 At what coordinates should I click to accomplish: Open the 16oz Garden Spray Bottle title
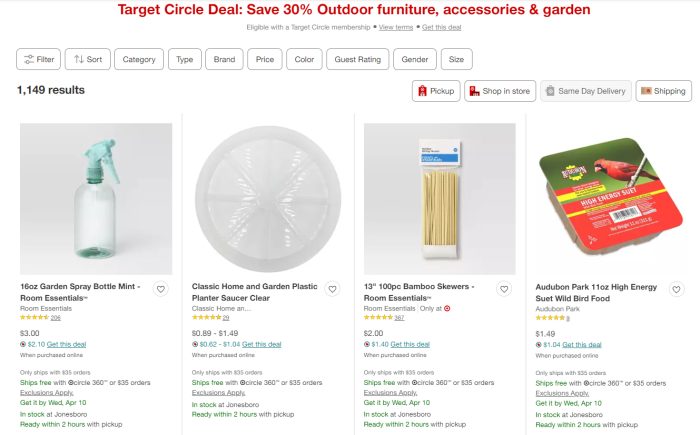(x=80, y=287)
